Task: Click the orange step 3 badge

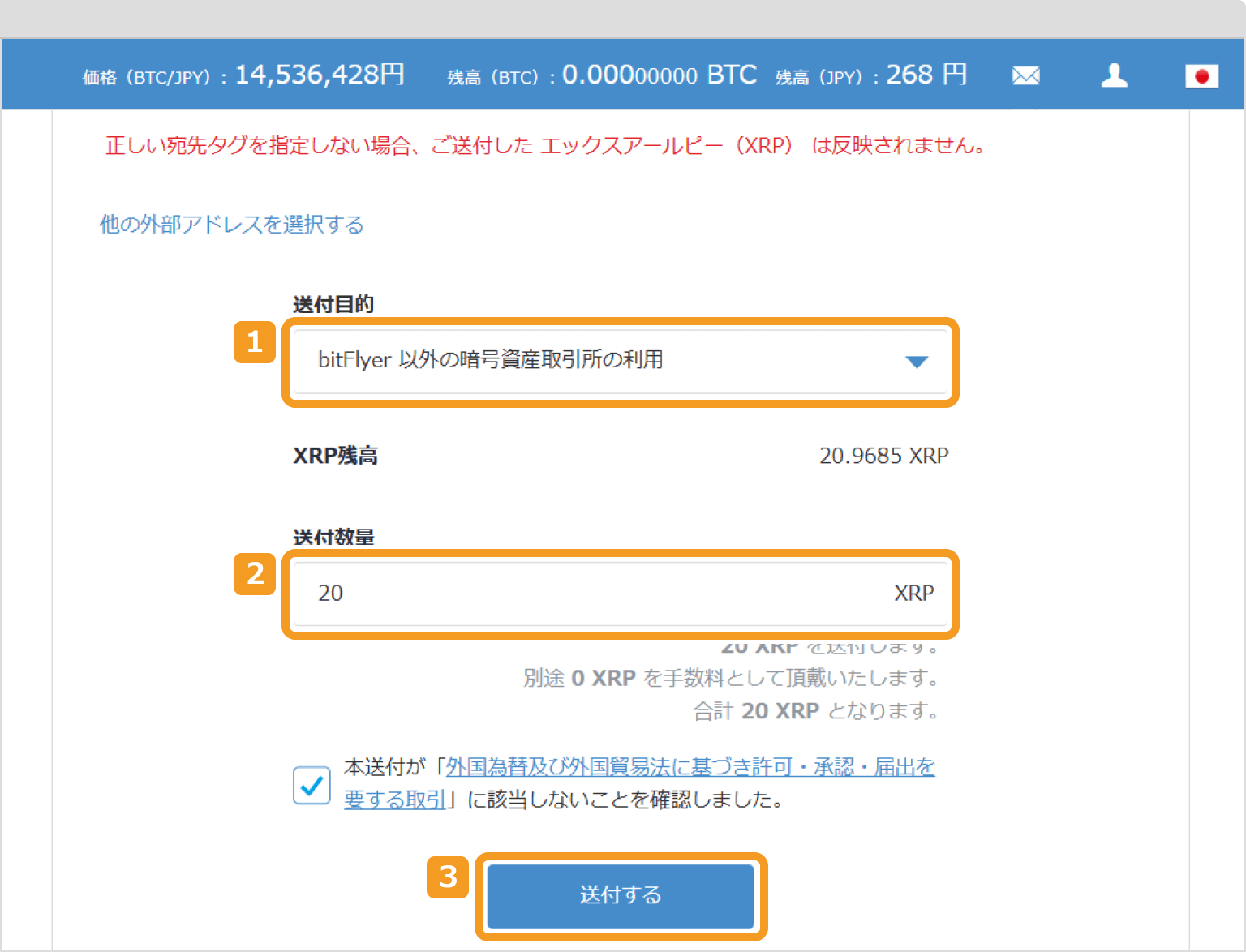Action: [x=449, y=878]
